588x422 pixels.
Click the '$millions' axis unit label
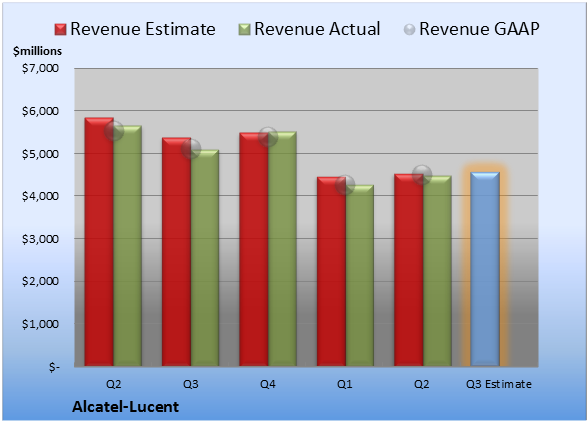click(x=37, y=51)
